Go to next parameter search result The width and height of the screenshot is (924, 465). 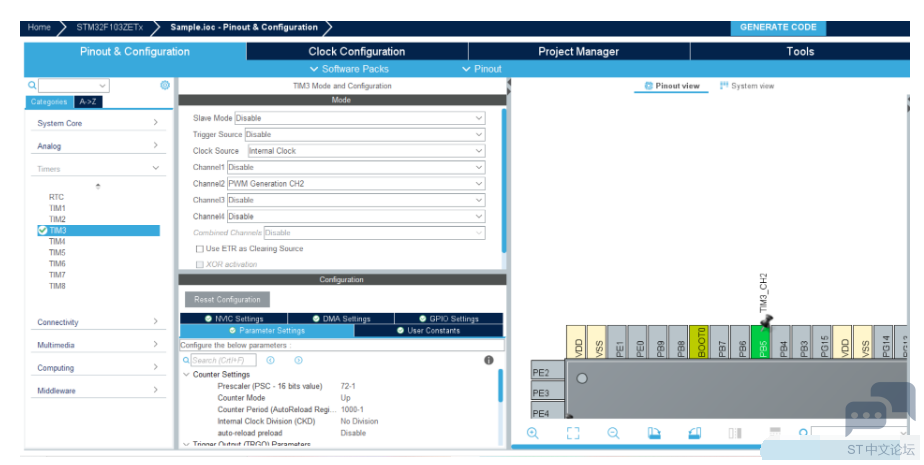tap(298, 360)
